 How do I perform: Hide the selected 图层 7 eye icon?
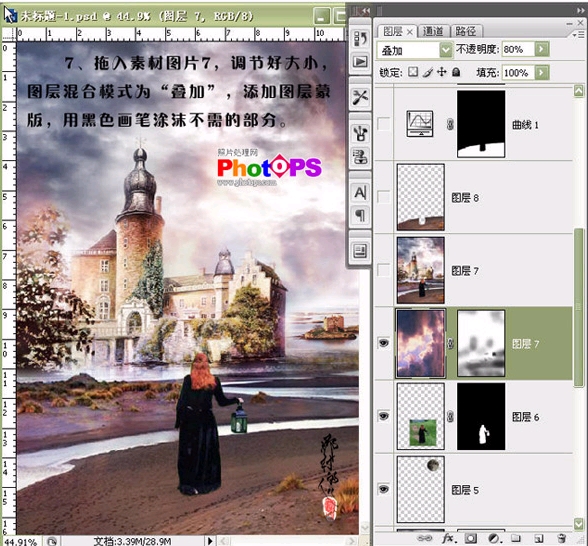coord(383,343)
